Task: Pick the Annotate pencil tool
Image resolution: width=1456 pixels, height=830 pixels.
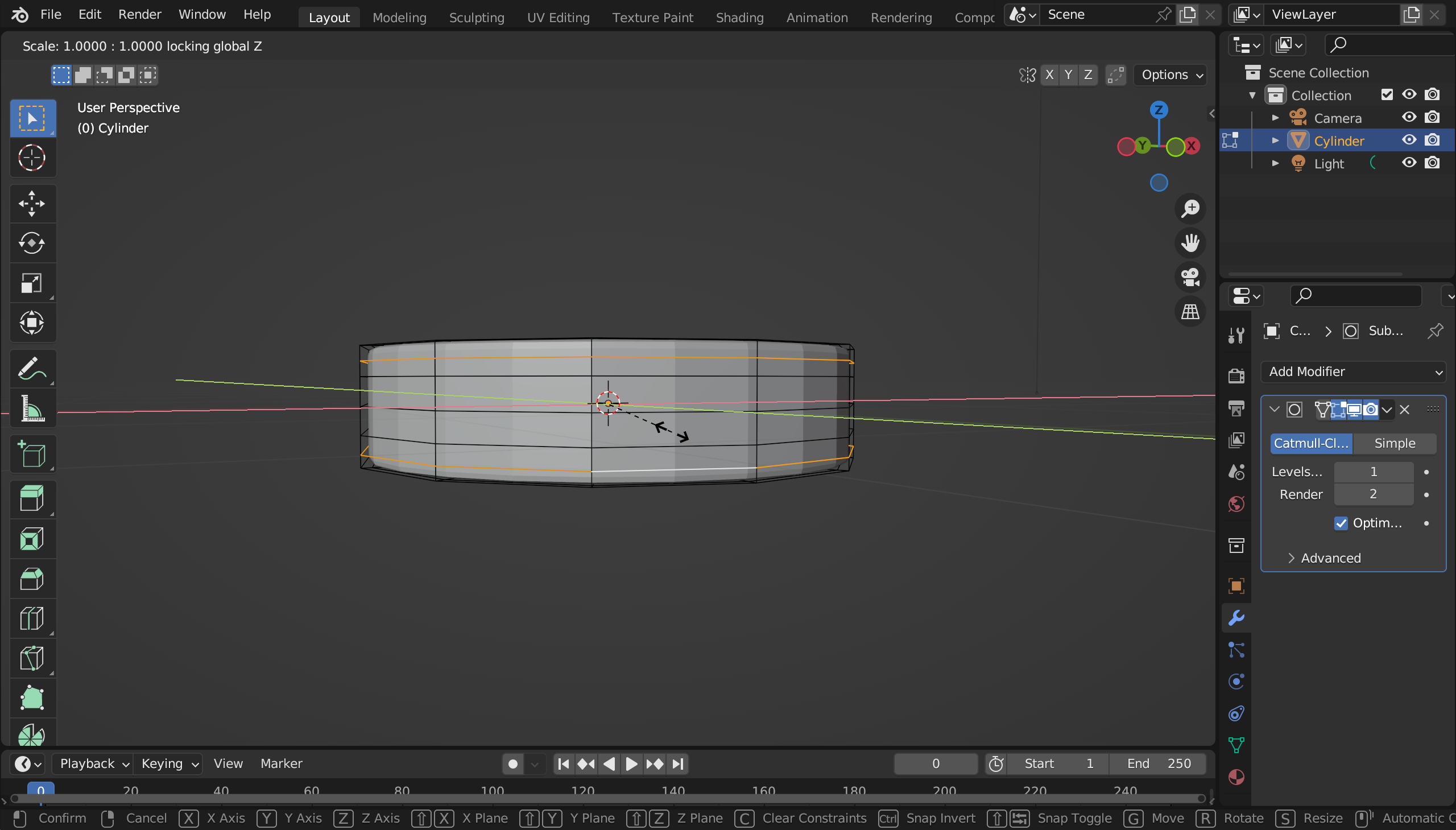Action: 32,369
